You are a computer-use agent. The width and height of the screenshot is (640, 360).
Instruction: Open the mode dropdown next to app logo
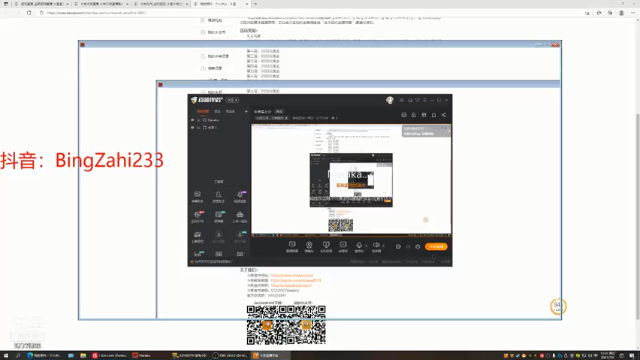[x=233, y=100]
